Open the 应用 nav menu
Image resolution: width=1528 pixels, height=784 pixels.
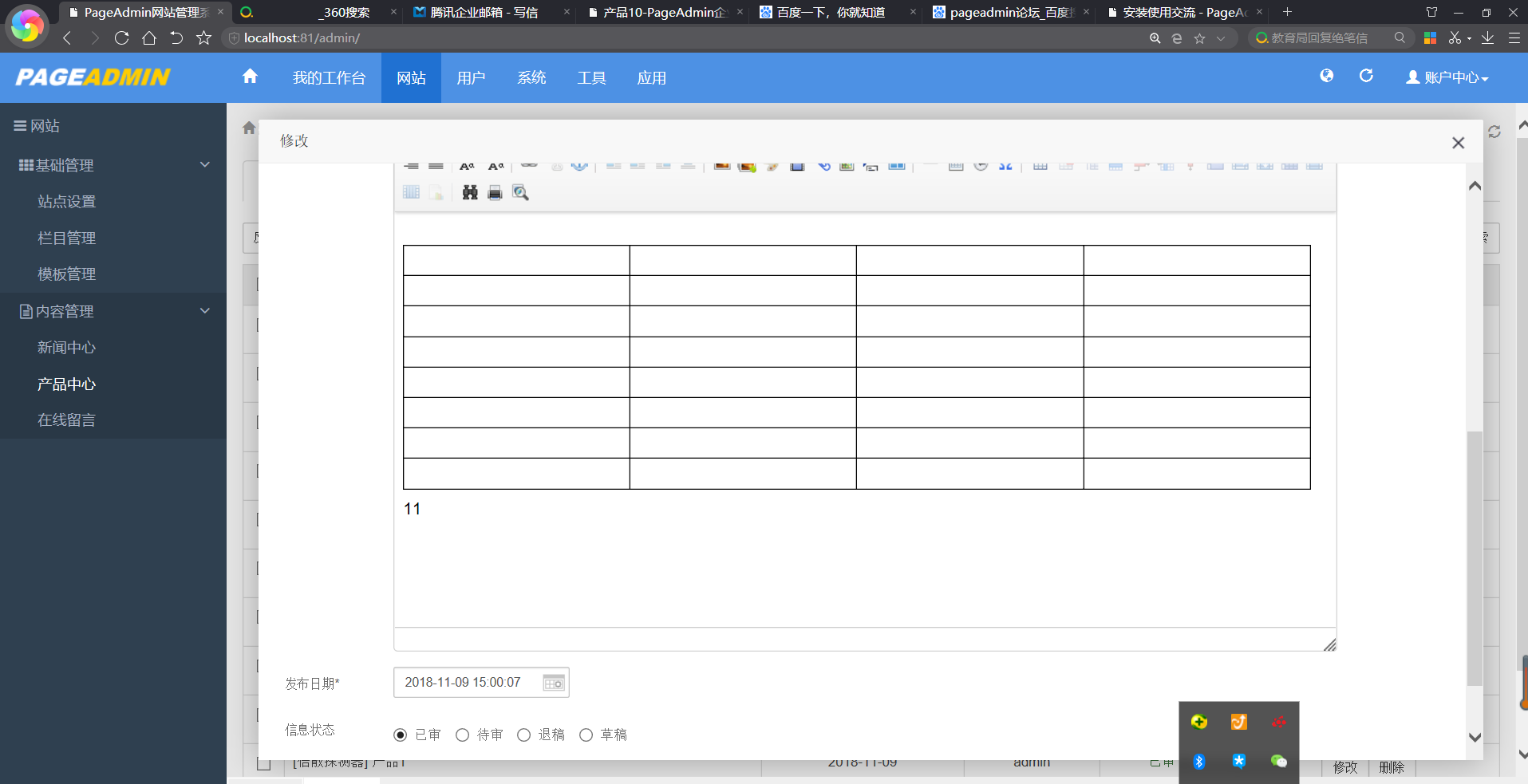(651, 77)
